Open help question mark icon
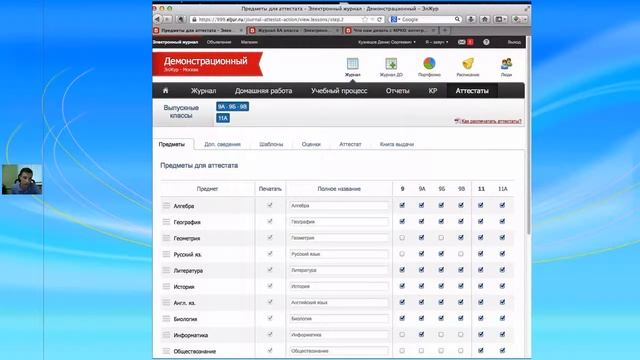The image size is (640, 360). pos(486,42)
